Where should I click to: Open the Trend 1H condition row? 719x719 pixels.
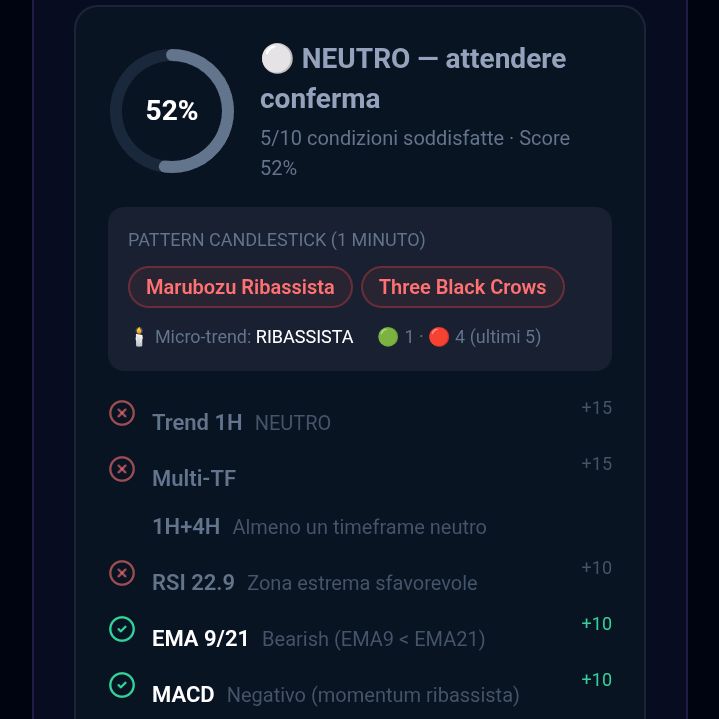(360, 416)
